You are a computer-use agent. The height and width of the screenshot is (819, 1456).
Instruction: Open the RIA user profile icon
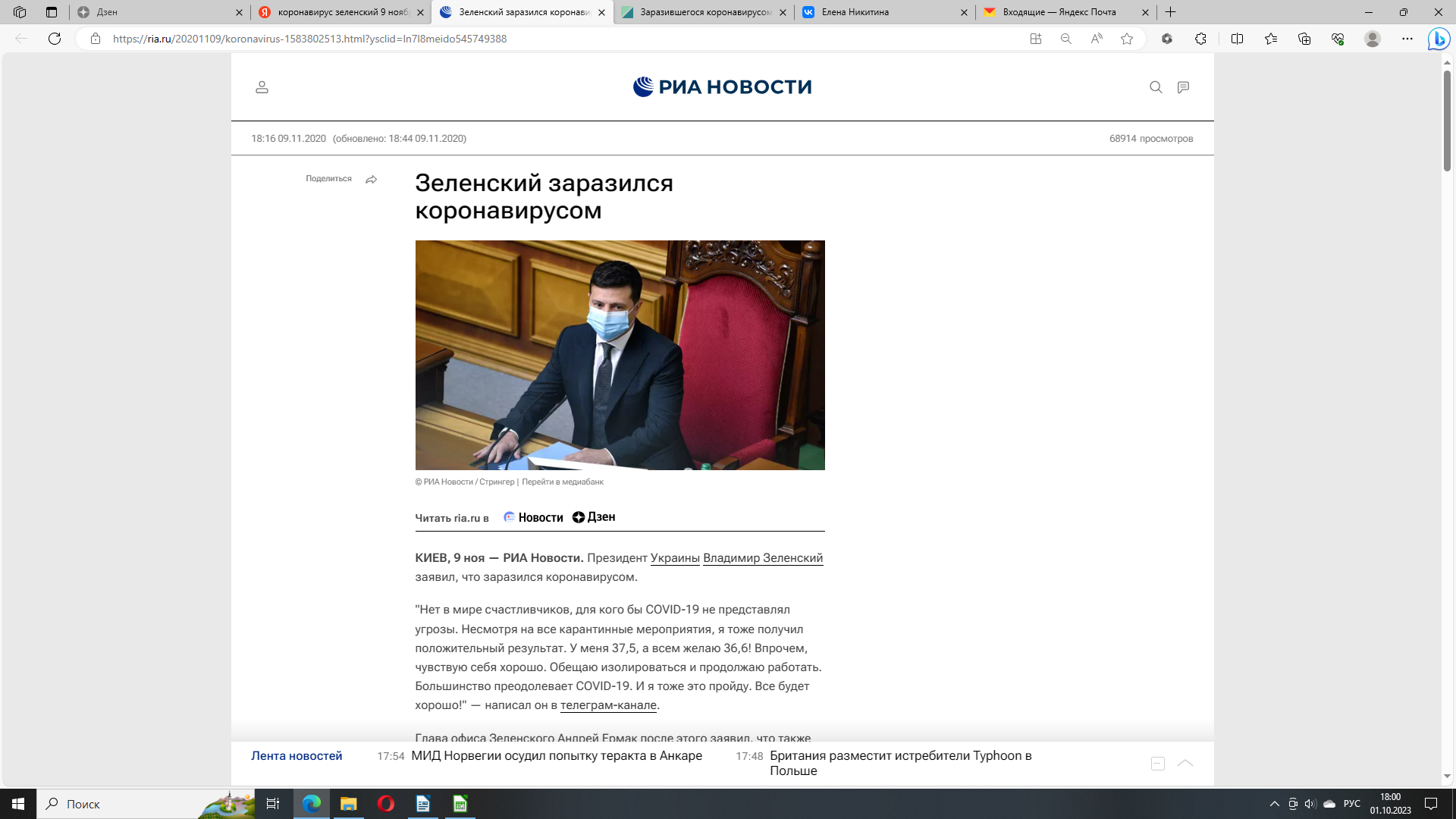(262, 87)
